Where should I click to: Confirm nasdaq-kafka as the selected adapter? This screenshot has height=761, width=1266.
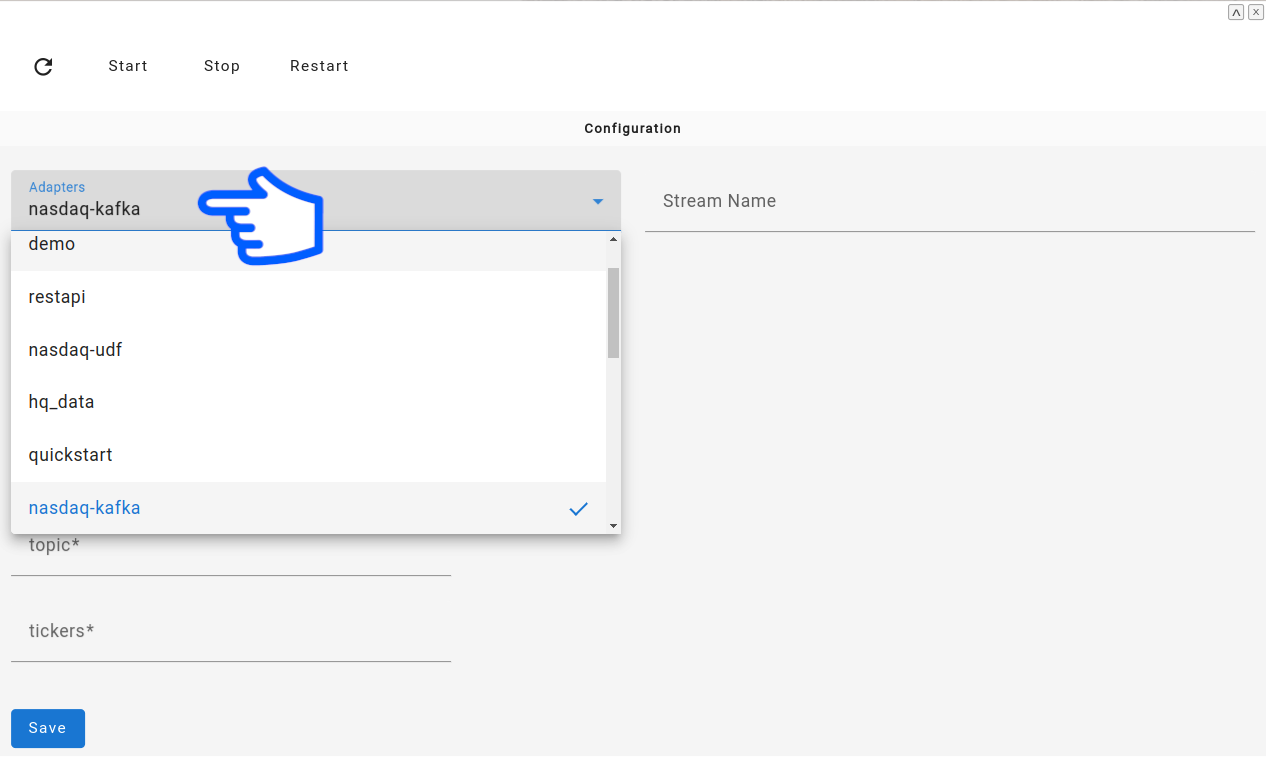click(84, 507)
